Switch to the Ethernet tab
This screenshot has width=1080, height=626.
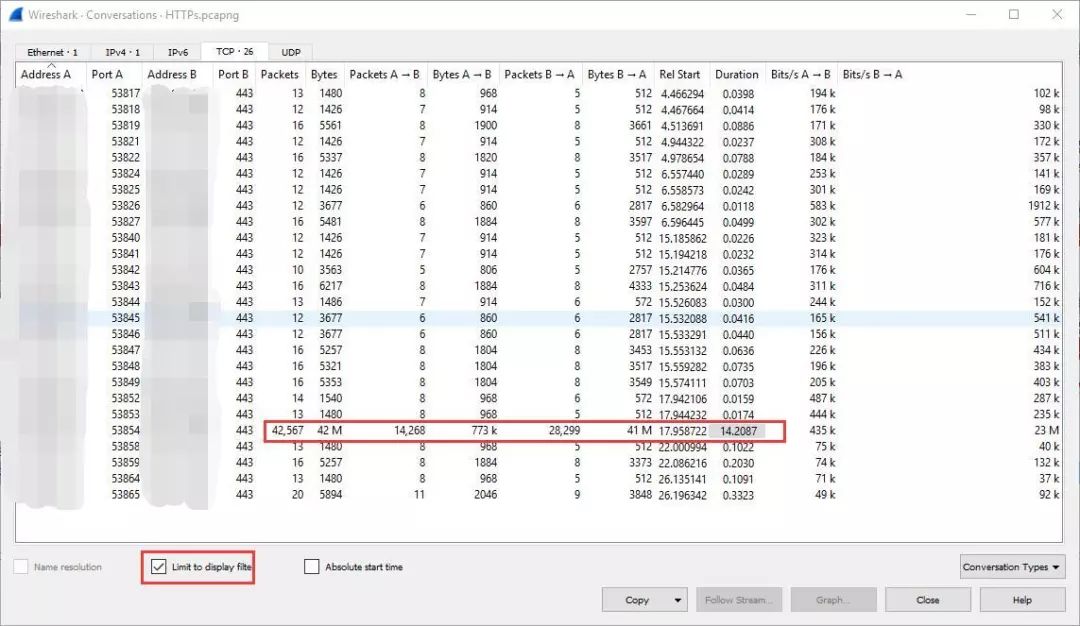(x=52, y=52)
